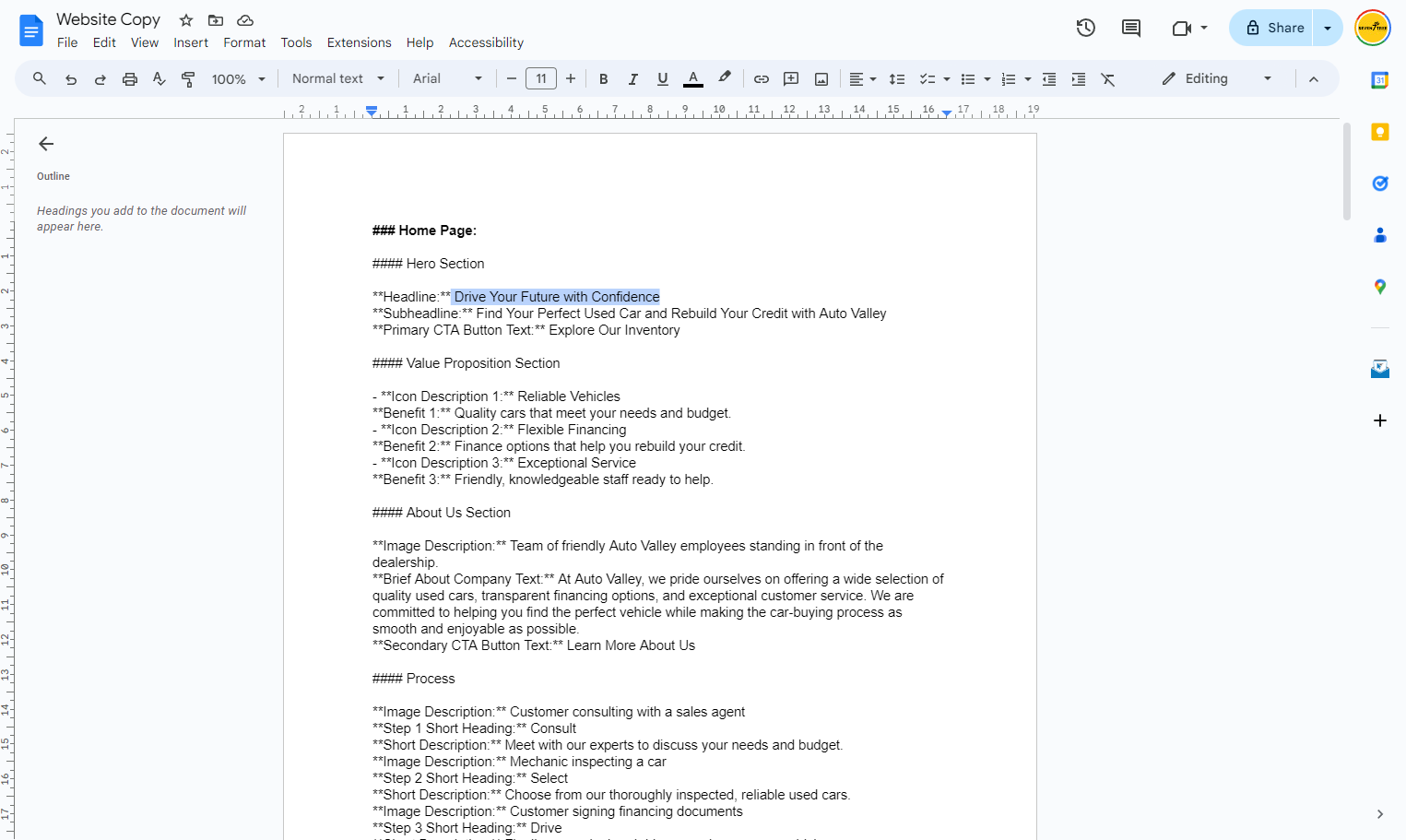This screenshot has height=840, width=1406.
Task: Open the Format menu
Action: (x=244, y=42)
